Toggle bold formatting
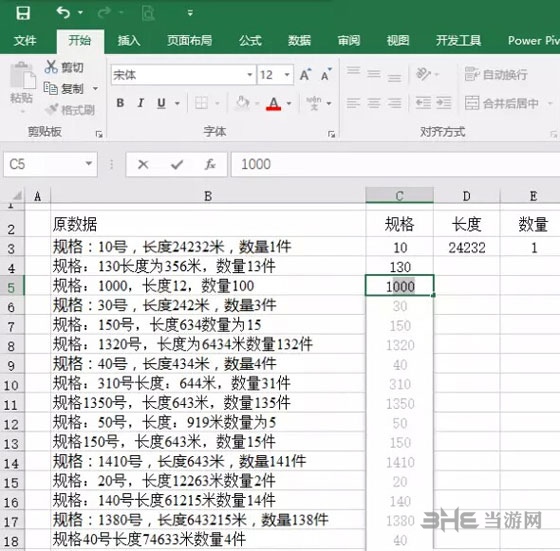The image size is (560, 551). tap(120, 103)
